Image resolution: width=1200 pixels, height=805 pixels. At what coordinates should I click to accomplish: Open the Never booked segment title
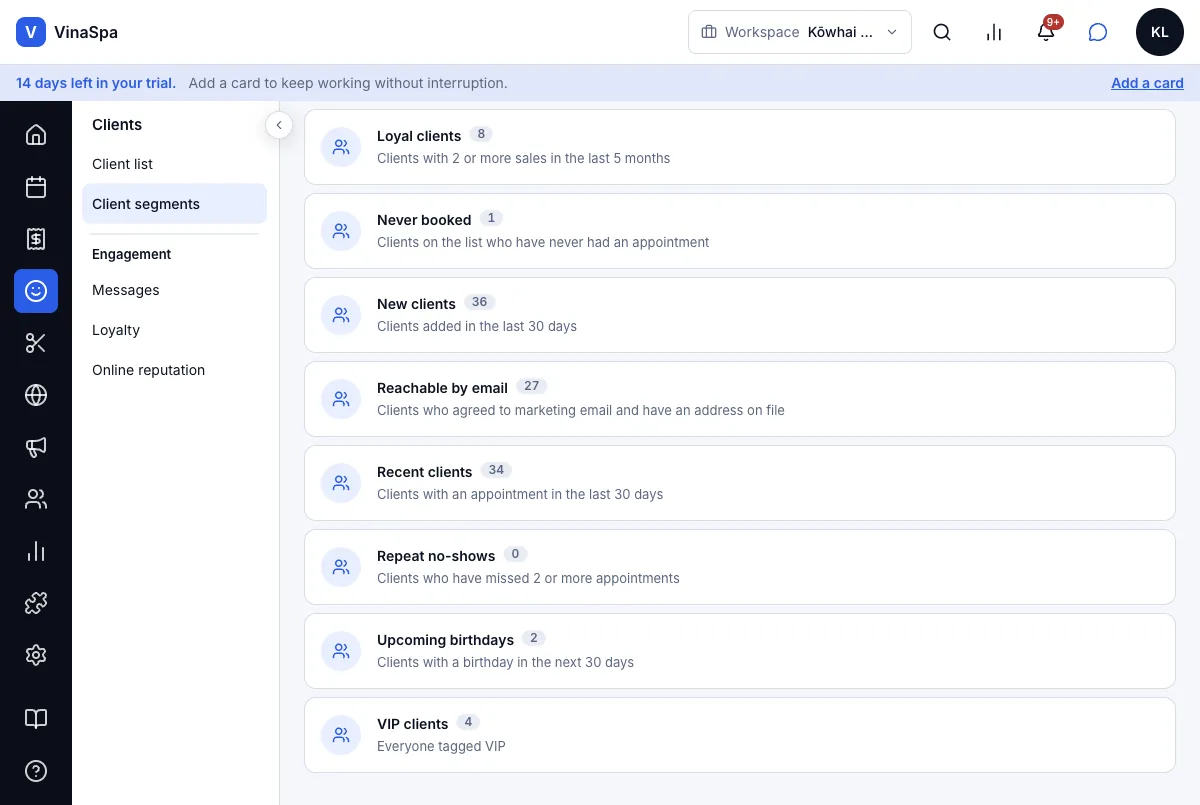pos(424,220)
